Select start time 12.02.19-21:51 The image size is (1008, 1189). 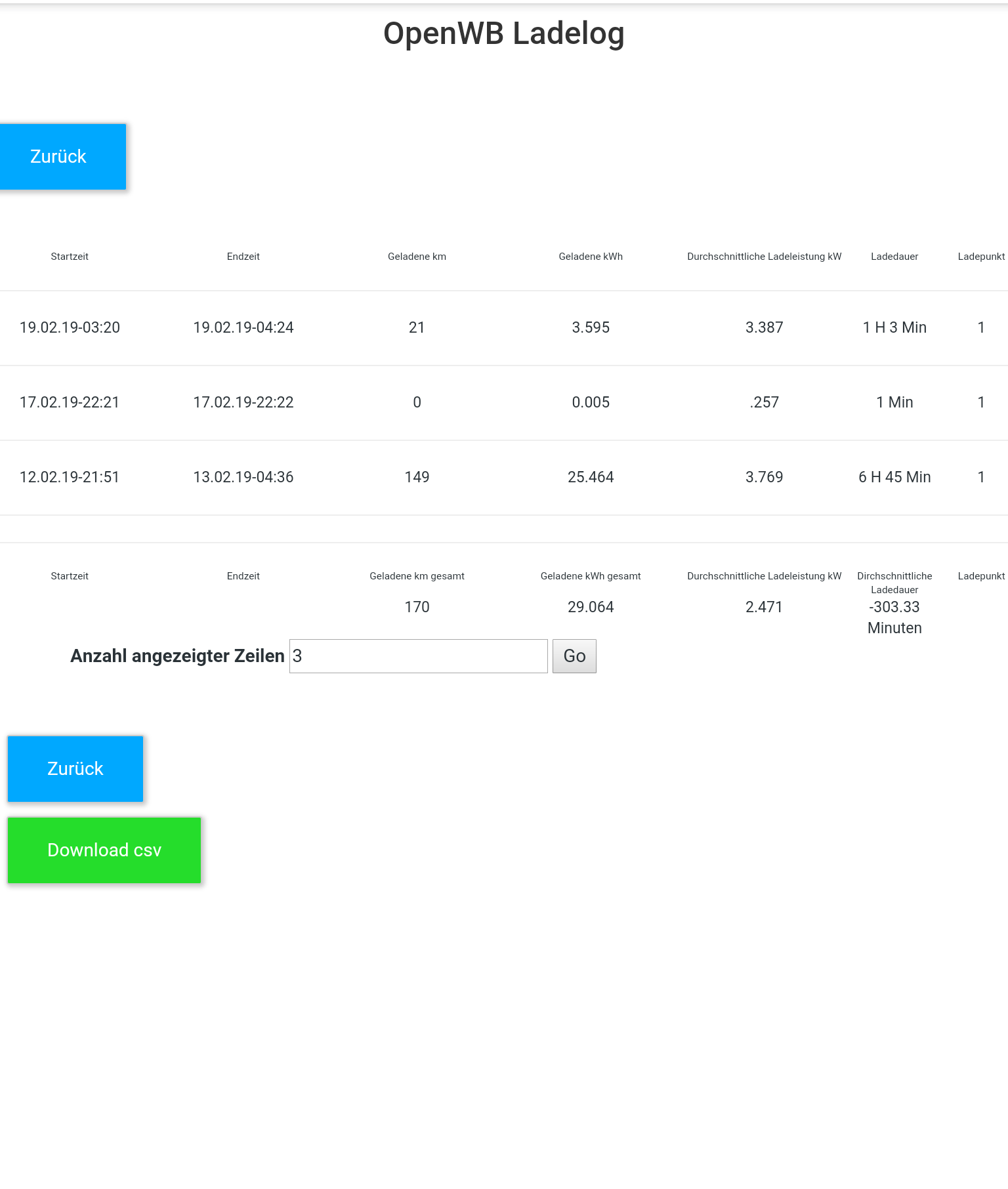[70, 477]
